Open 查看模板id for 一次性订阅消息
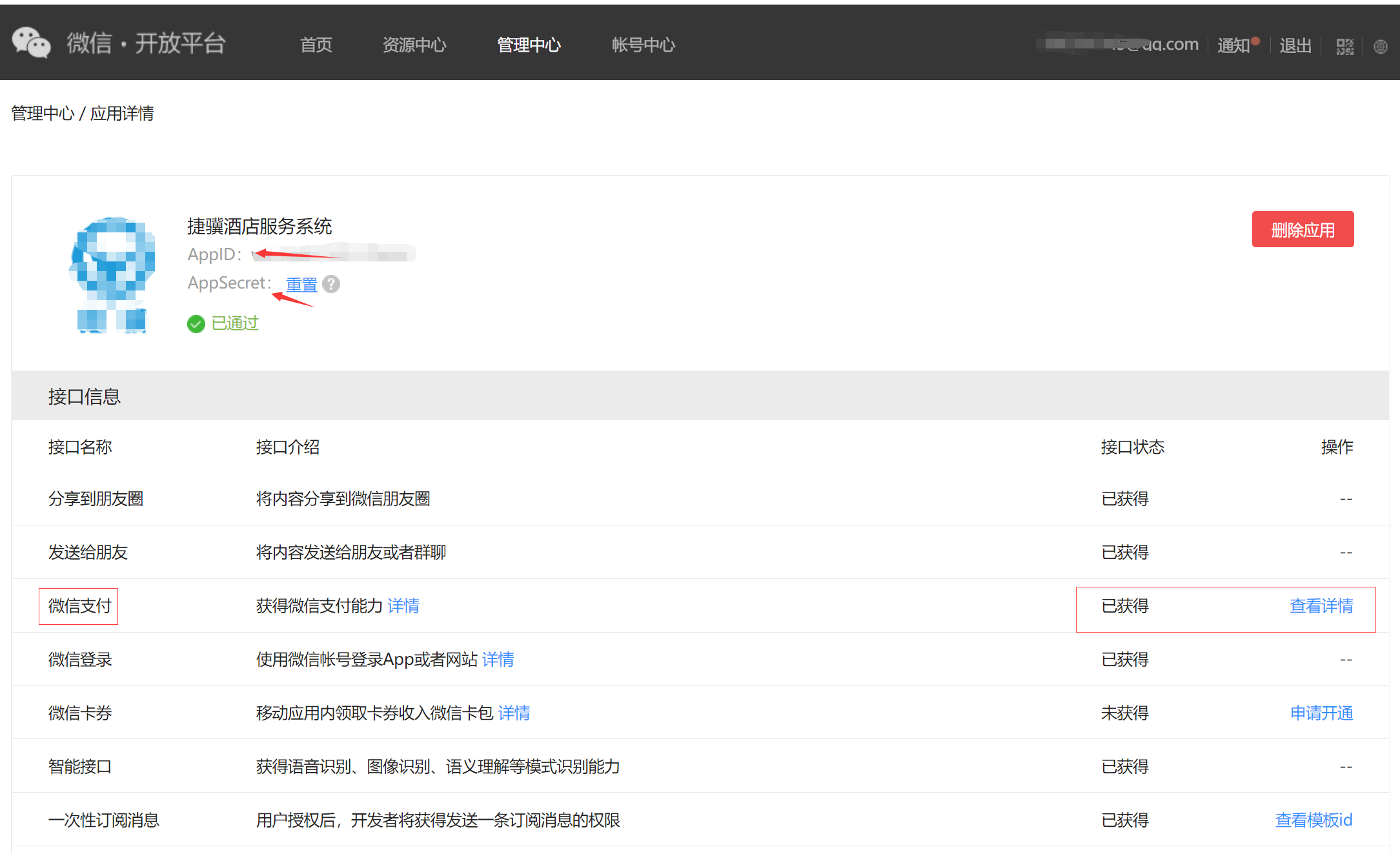 point(1314,820)
